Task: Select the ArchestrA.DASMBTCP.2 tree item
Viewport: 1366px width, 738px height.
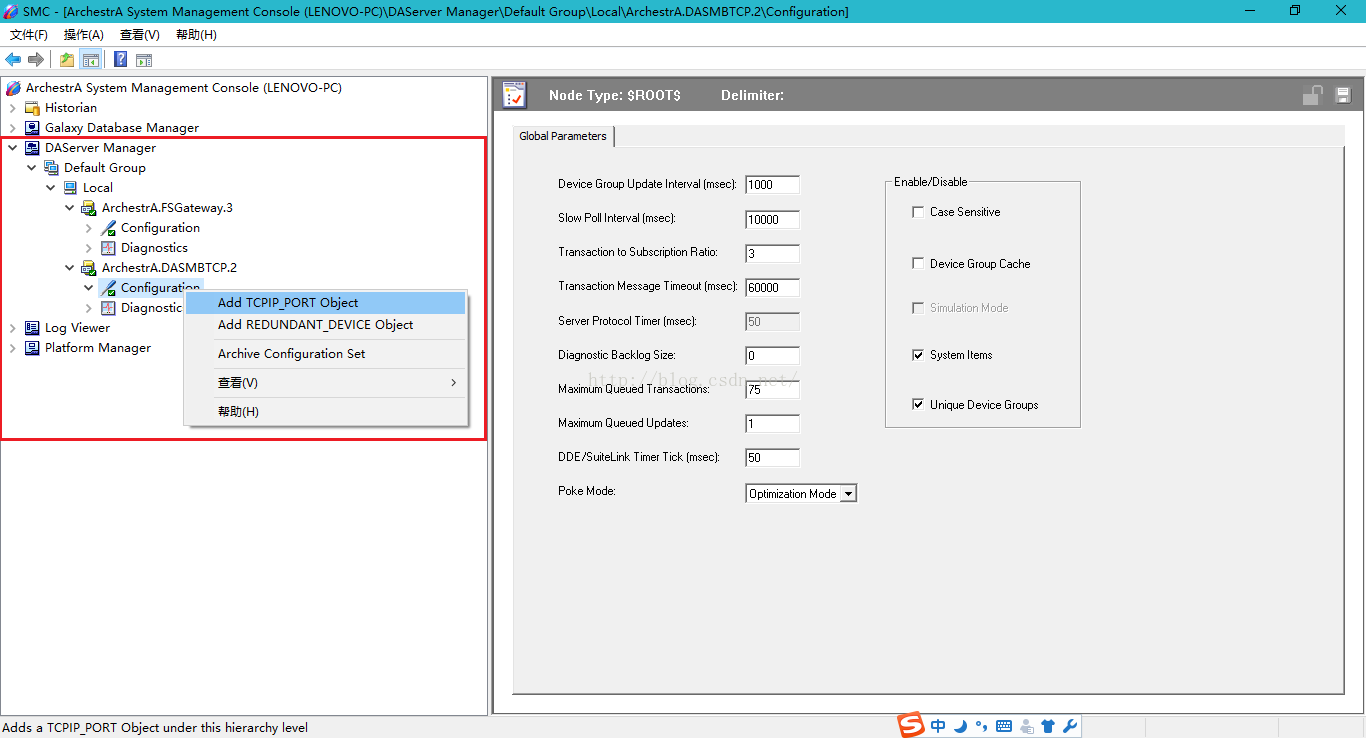Action: tap(169, 268)
